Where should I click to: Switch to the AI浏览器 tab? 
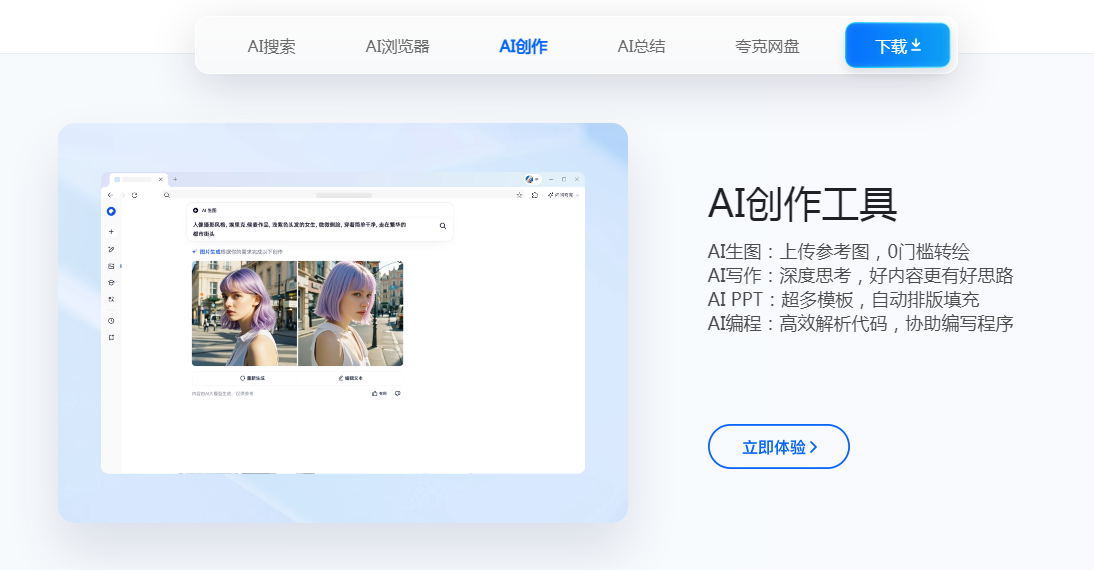tap(397, 46)
